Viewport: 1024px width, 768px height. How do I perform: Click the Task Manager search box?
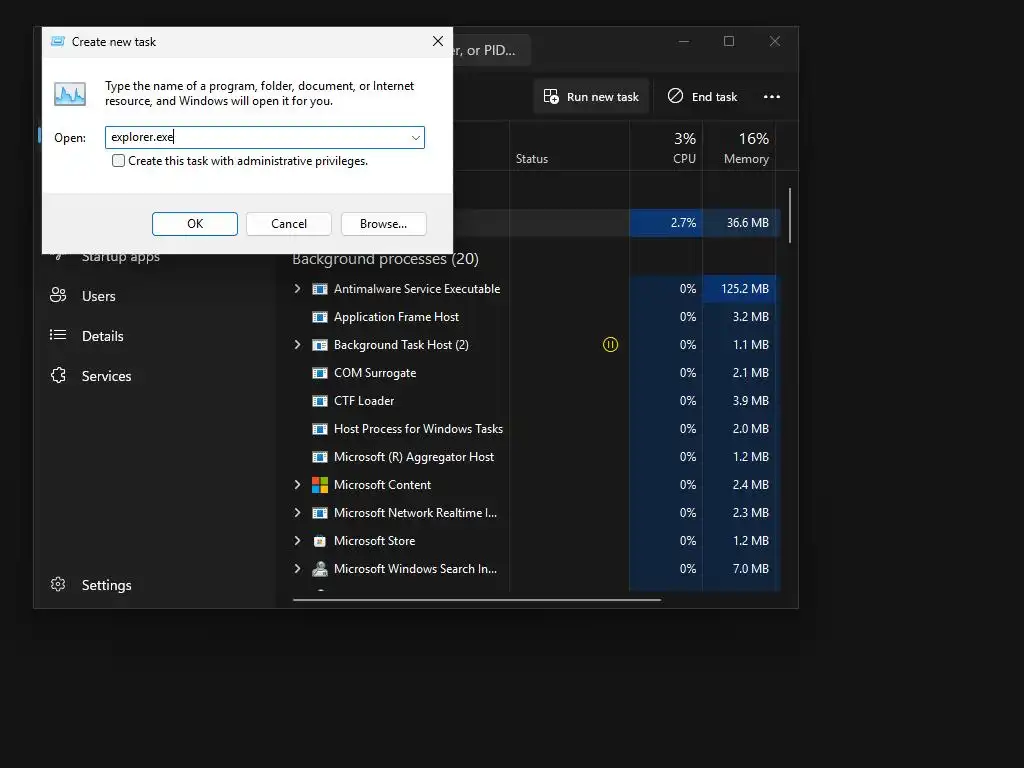tap(491, 50)
